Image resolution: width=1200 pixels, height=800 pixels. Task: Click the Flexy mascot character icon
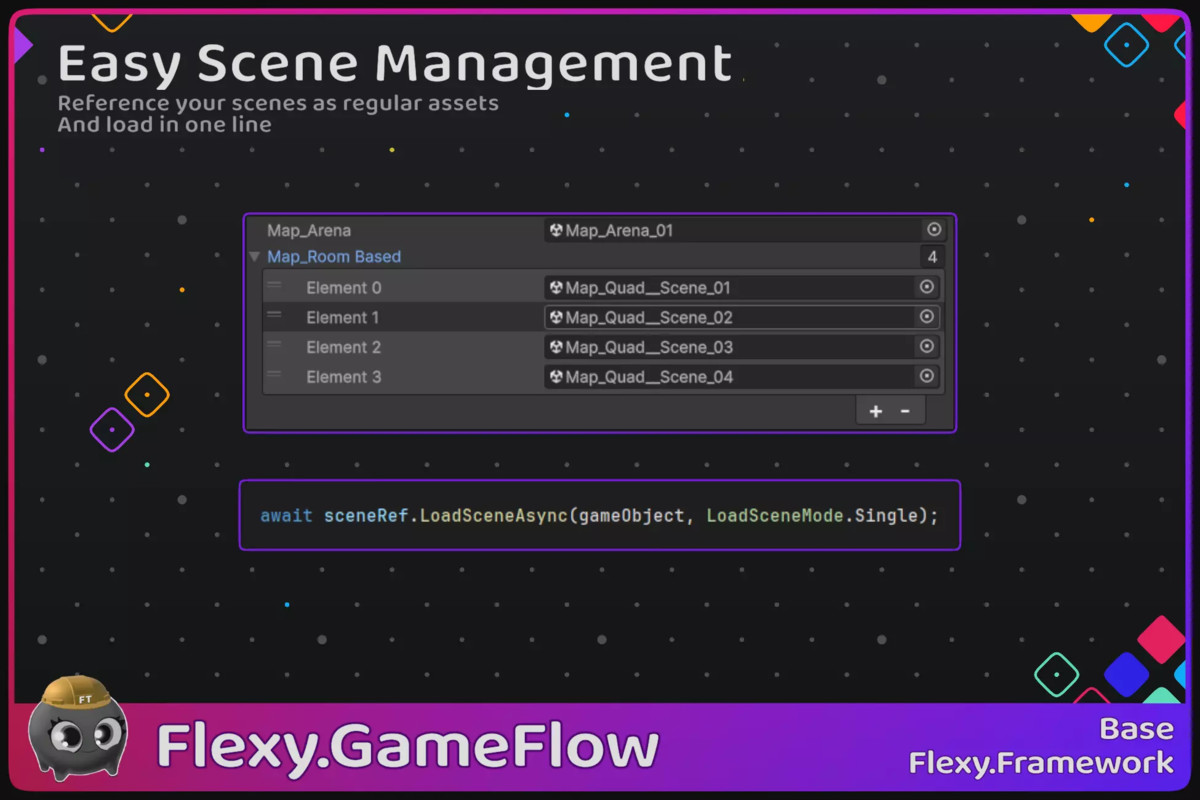pyautogui.click(x=77, y=728)
